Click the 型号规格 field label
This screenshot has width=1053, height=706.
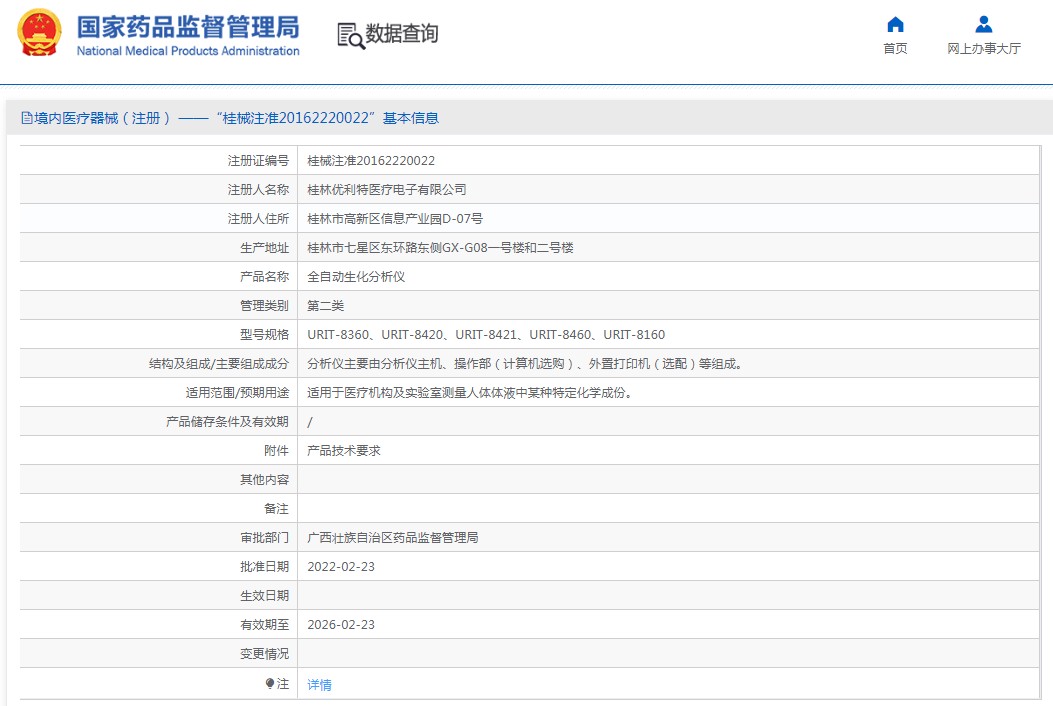[265, 335]
